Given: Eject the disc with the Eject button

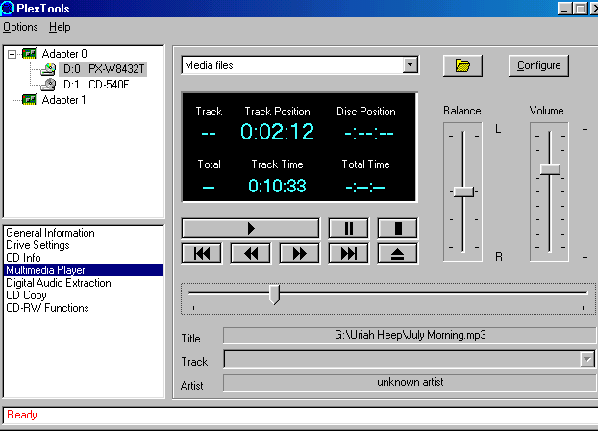Looking at the screenshot, I should [397, 253].
